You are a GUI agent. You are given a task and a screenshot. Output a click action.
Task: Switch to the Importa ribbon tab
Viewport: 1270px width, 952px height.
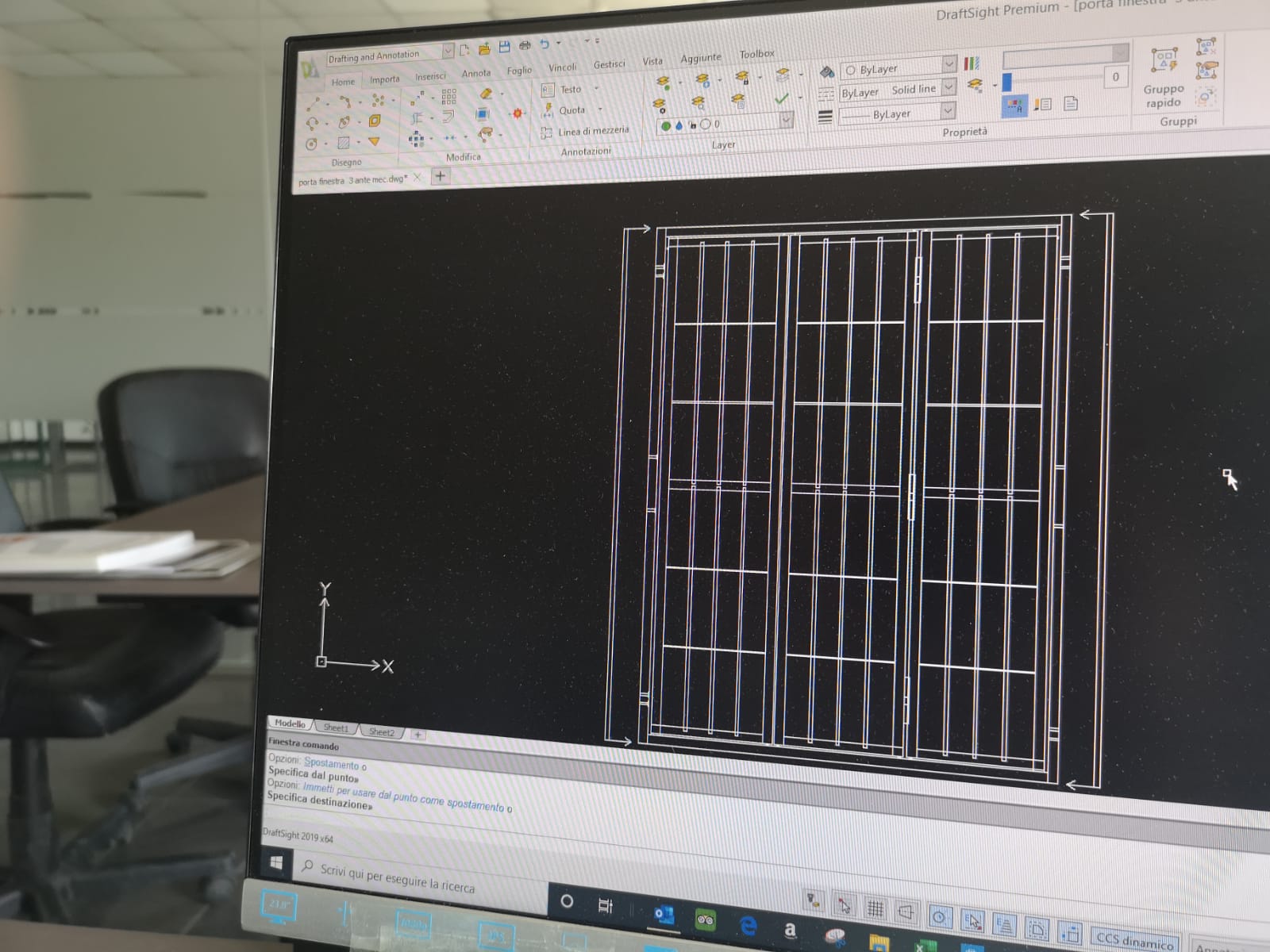click(384, 79)
